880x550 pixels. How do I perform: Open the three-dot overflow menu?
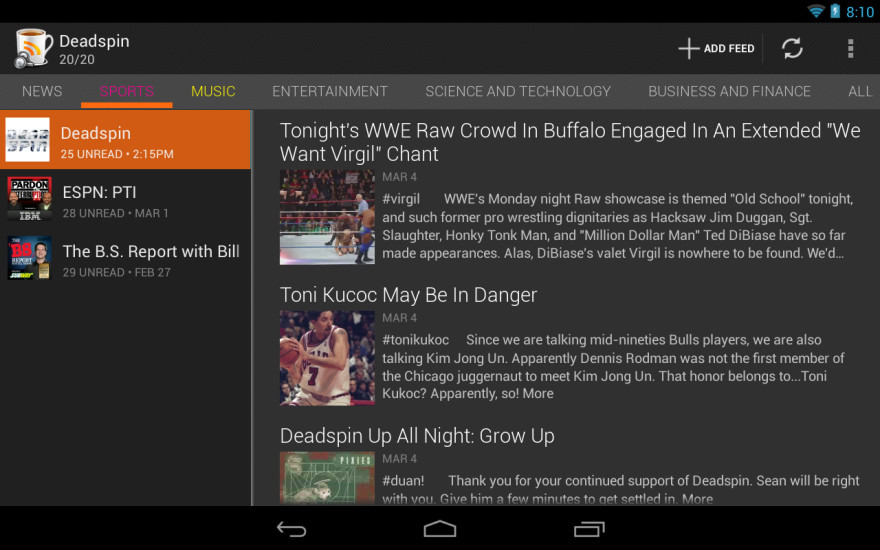(x=850, y=48)
